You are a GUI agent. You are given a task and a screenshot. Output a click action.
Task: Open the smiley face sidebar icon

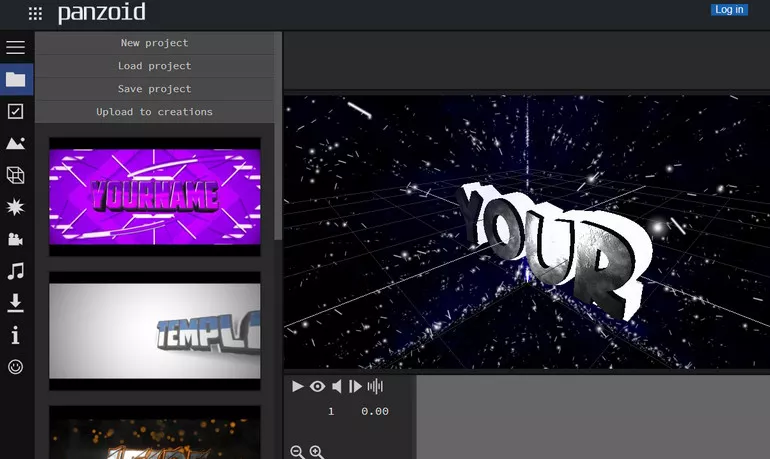coord(16,367)
